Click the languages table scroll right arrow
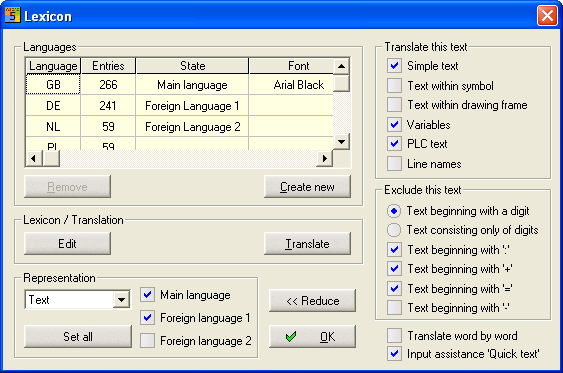The height and width of the screenshot is (373, 563). pos(325,158)
